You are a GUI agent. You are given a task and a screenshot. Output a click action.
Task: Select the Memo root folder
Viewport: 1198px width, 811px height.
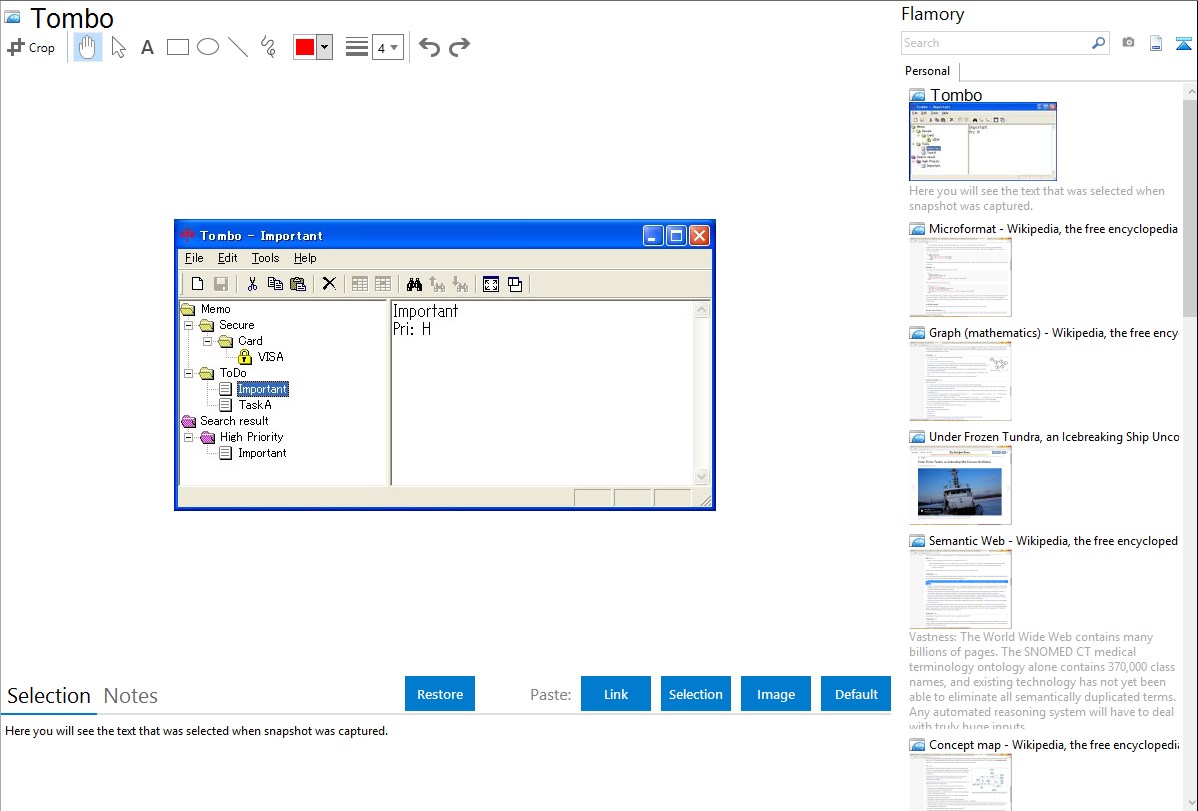coord(215,310)
